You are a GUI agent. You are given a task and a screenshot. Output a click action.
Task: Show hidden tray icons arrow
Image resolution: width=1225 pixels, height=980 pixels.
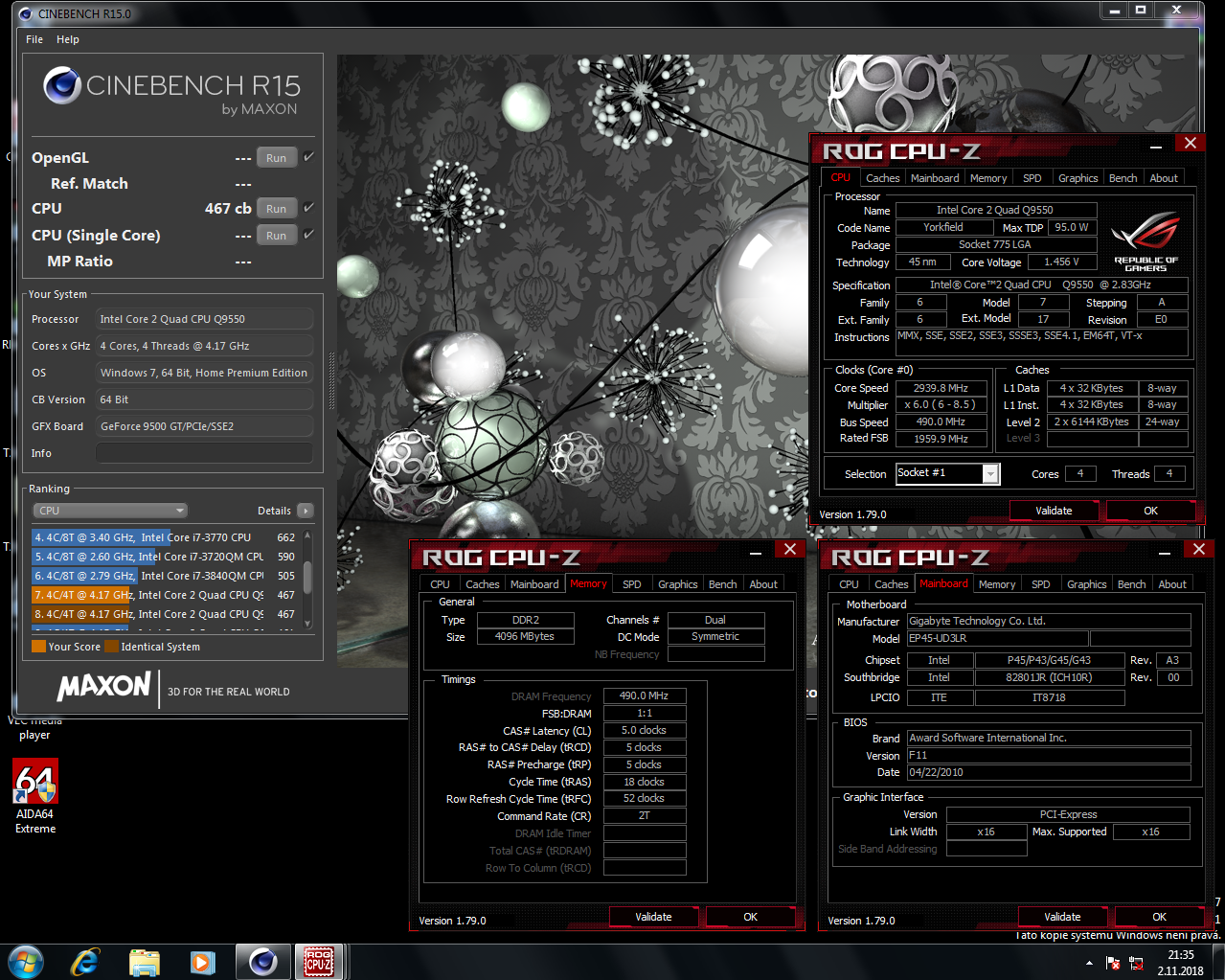[1089, 963]
